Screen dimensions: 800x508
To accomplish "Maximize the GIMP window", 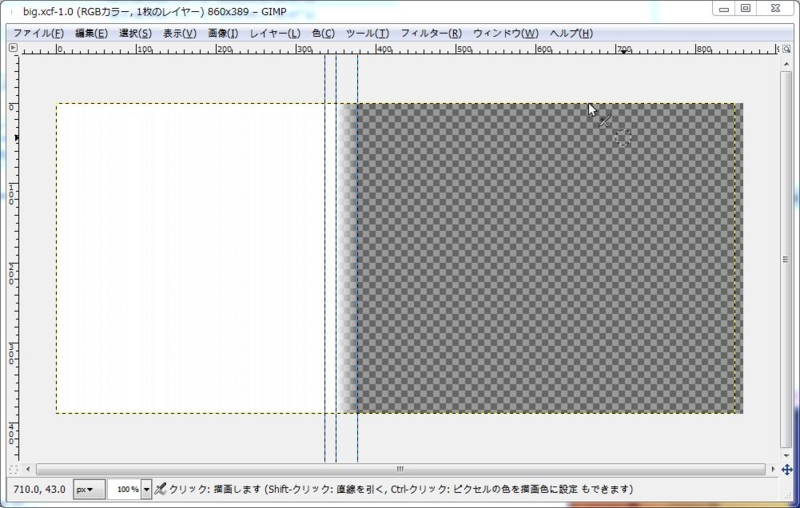I will pos(745,8).
